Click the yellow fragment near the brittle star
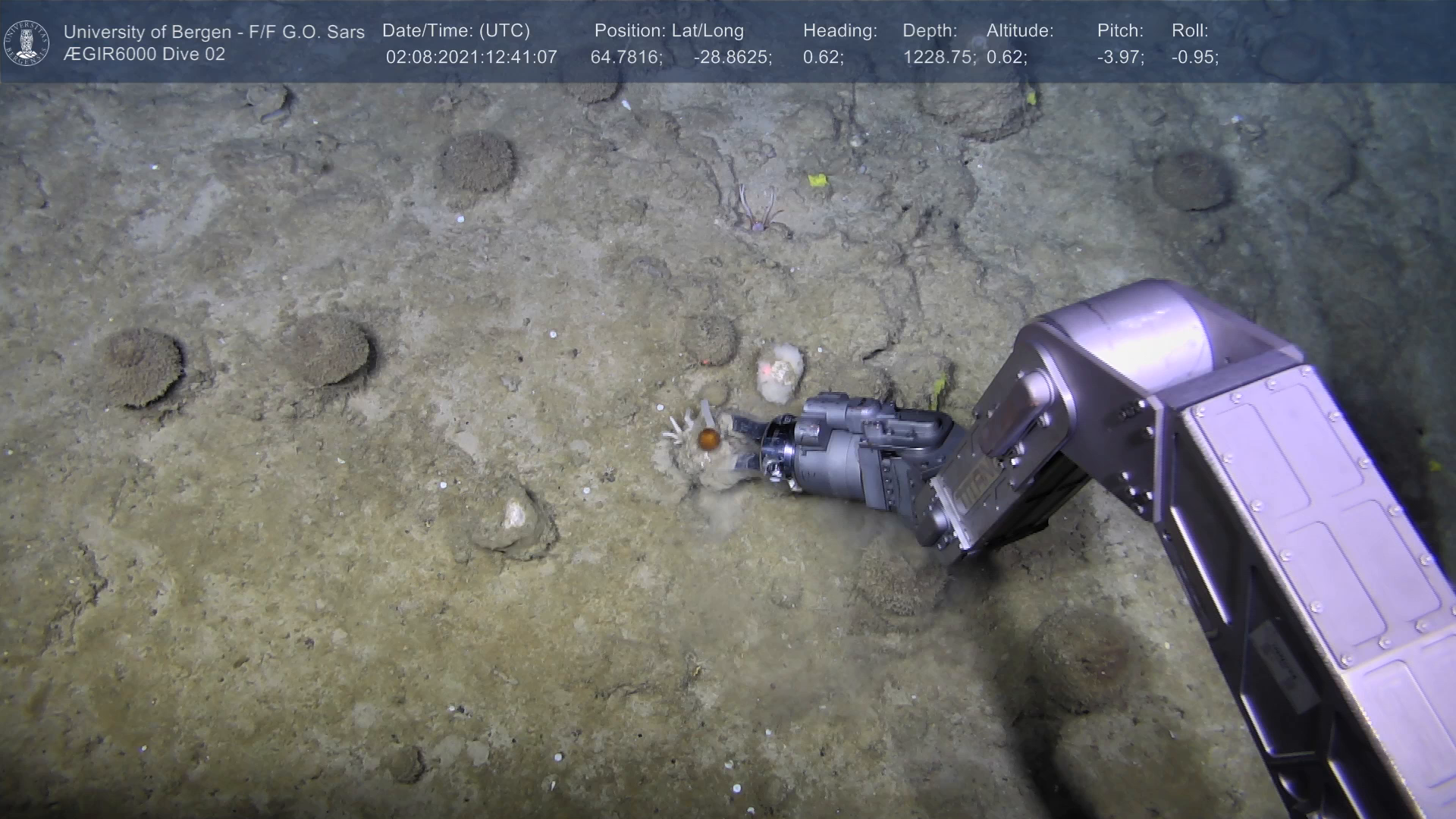The width and height of the screenshot is (1456, 819). pos(817,180)
